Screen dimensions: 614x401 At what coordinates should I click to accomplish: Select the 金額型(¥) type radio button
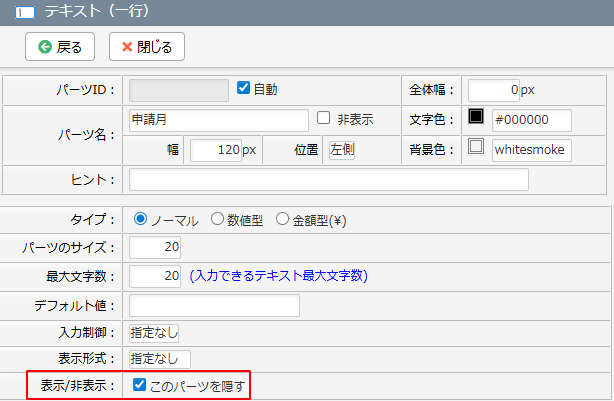pyautogui.click(x=282, y=219)
